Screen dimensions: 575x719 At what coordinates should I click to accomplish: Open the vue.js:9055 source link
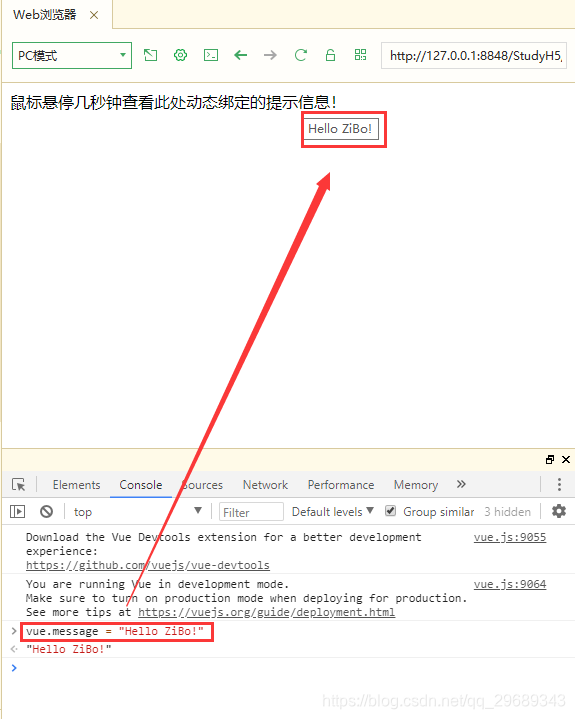tap(510, 537)
